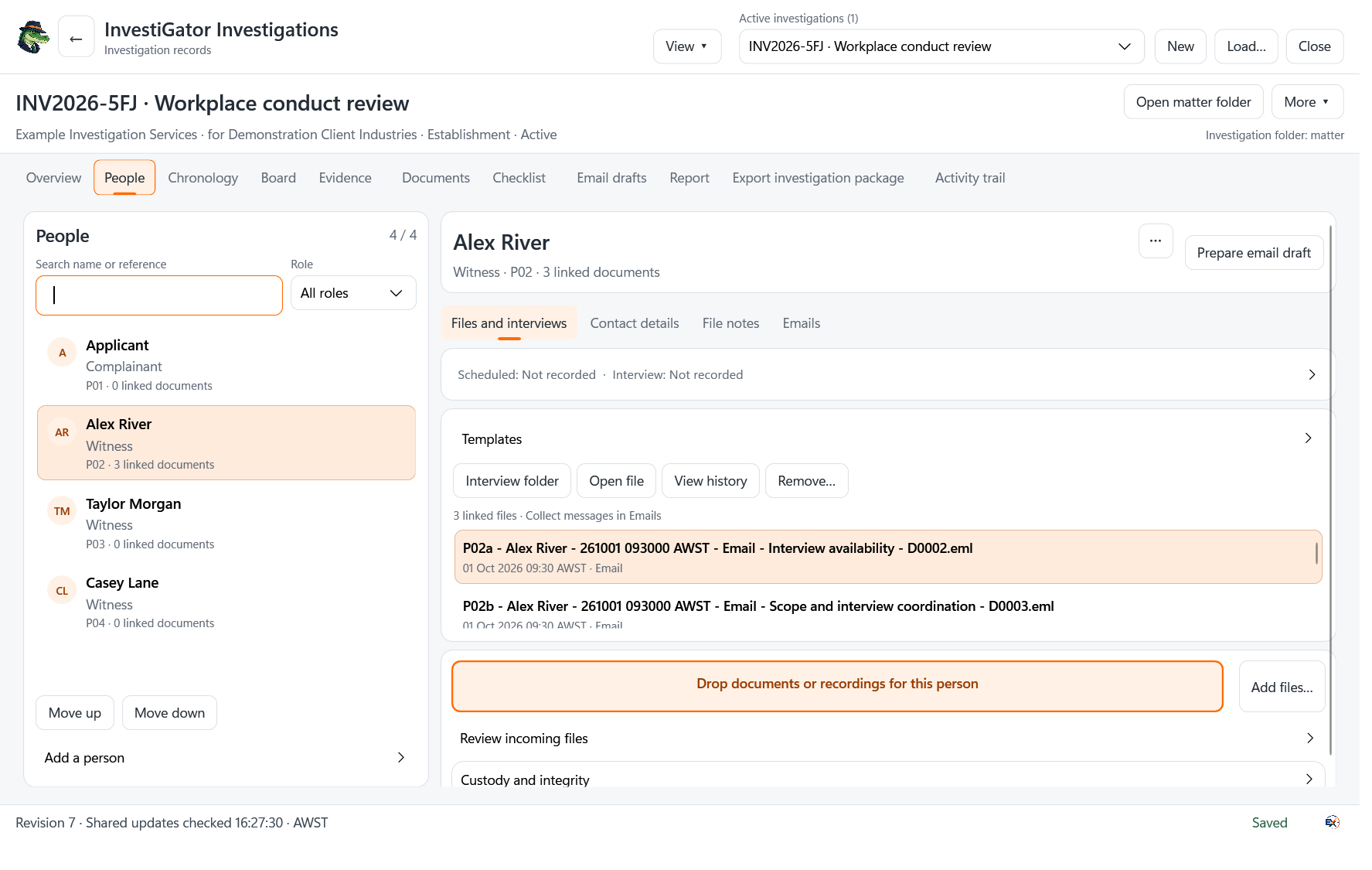Screen dimensions: 1372x870
Task: Open the File notes tab
Action: [x=731, y=323]
